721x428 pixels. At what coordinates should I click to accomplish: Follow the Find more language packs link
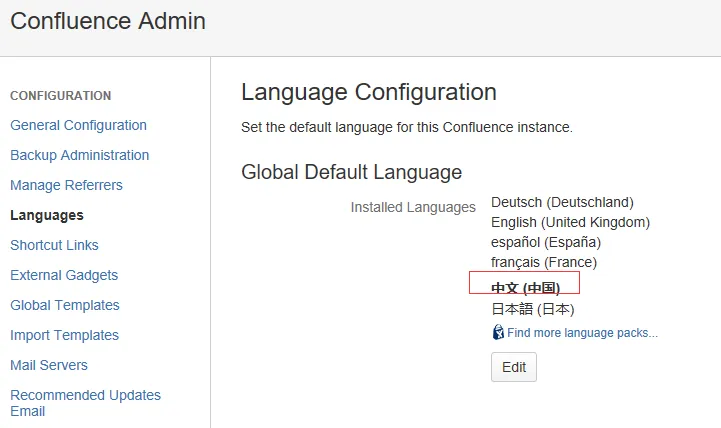(582, 332)
